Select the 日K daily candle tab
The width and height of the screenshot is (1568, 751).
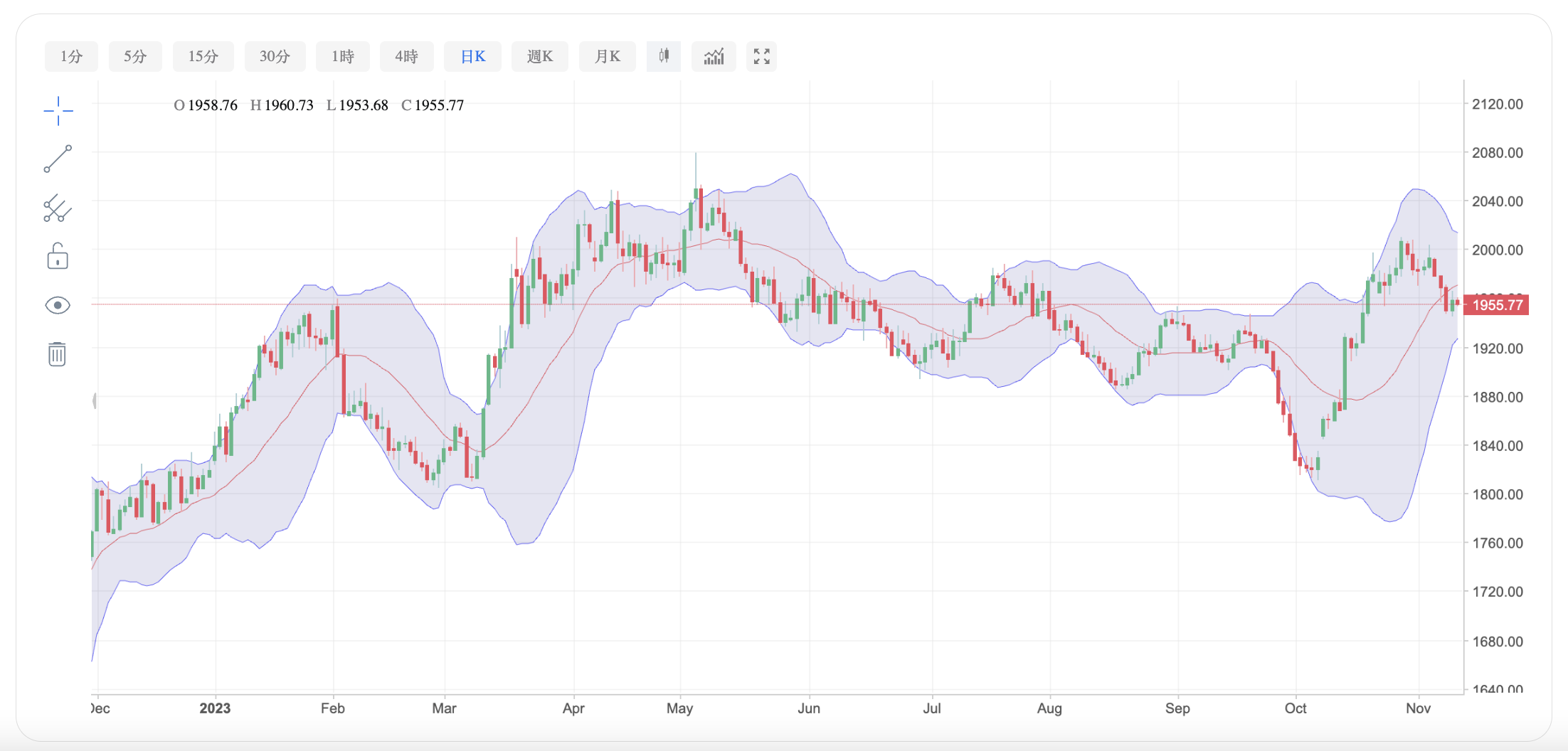coord(472,56)
